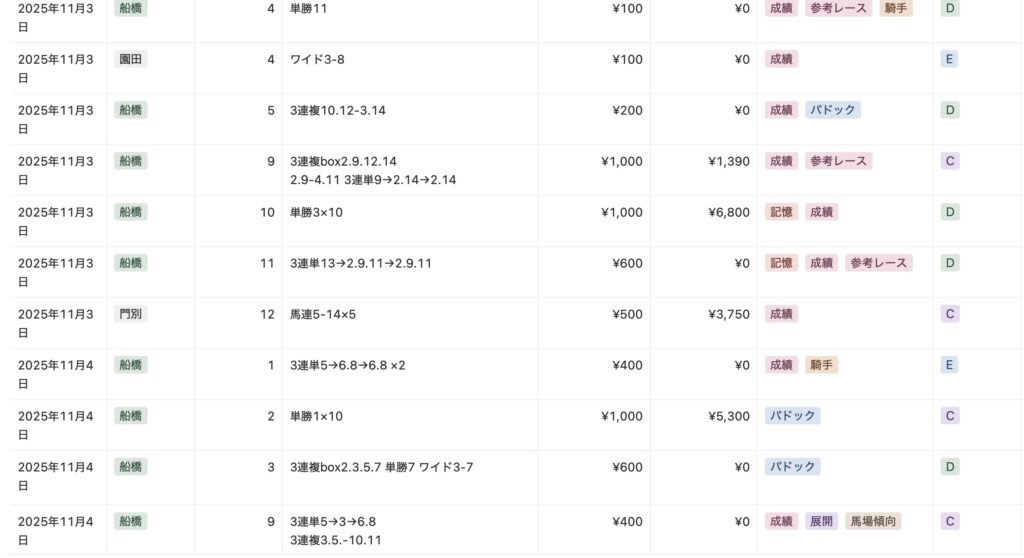The image size is (1024, 558).
Task: Click the 記憶 tag in the 単勝3×10 row
Action: [781, 212]
